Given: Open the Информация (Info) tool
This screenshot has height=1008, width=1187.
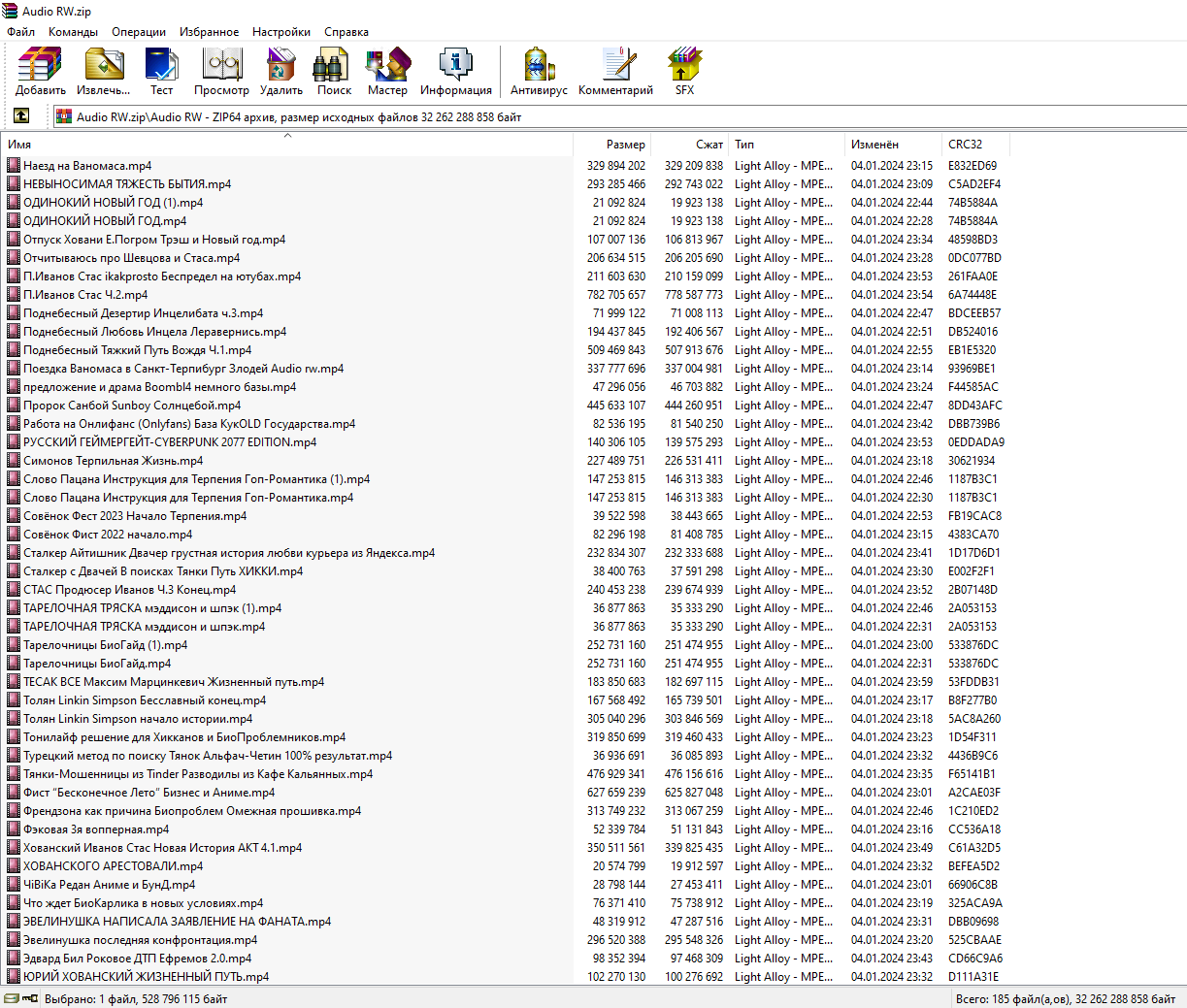Looking at the screenshot, I should pos(455,71).
